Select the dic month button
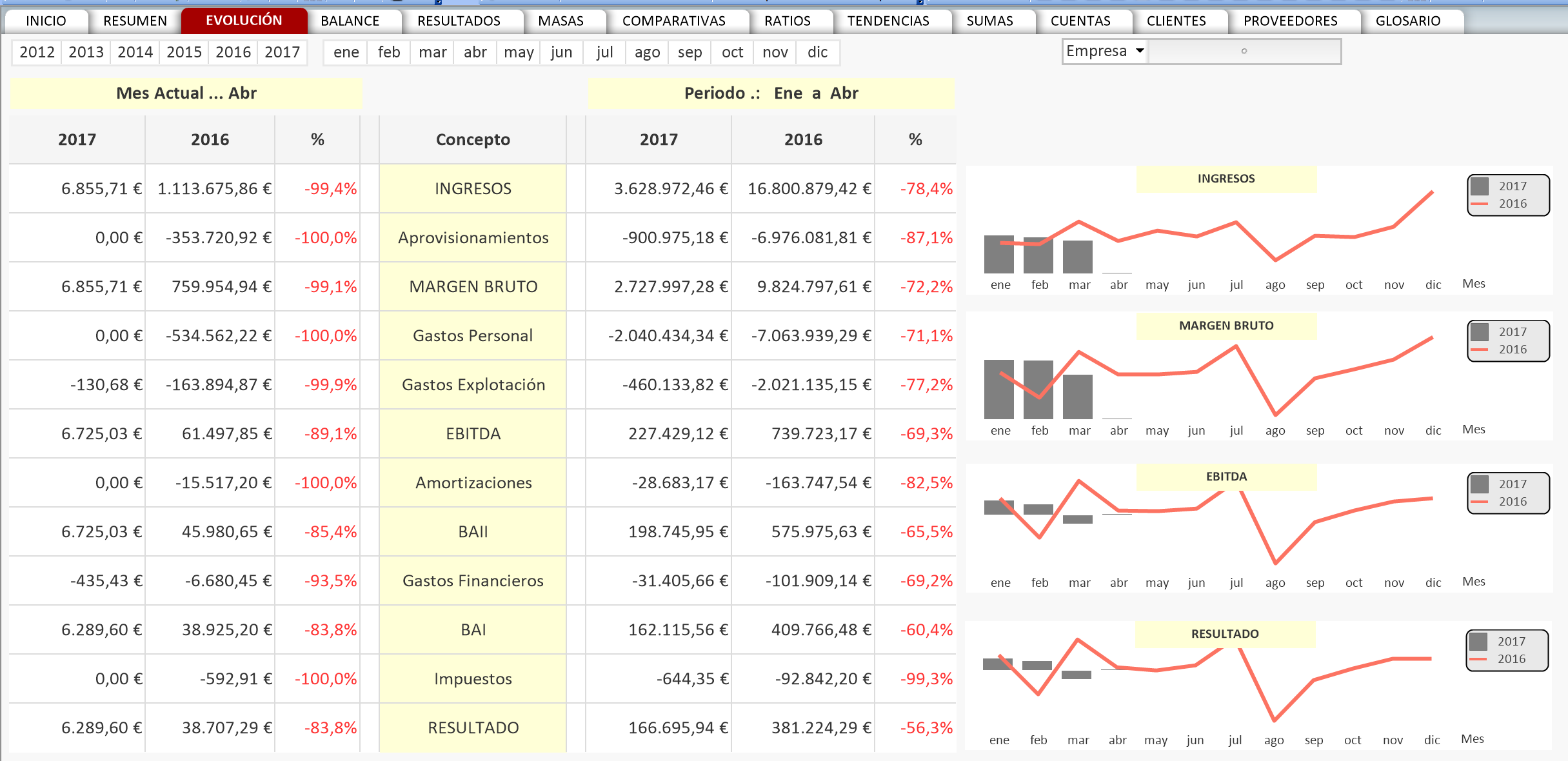The width and height of the screenshot is (1568, 761). tap(817, 52)
